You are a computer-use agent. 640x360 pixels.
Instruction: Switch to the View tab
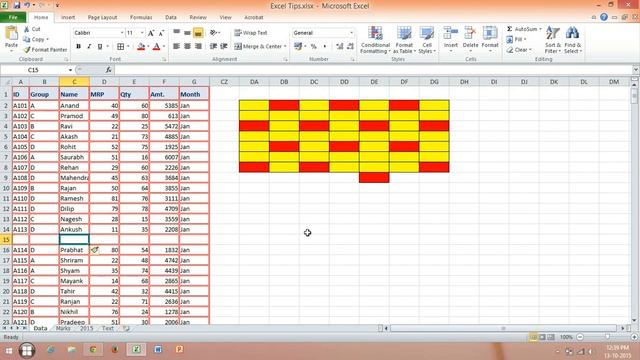tap(225, 18)
